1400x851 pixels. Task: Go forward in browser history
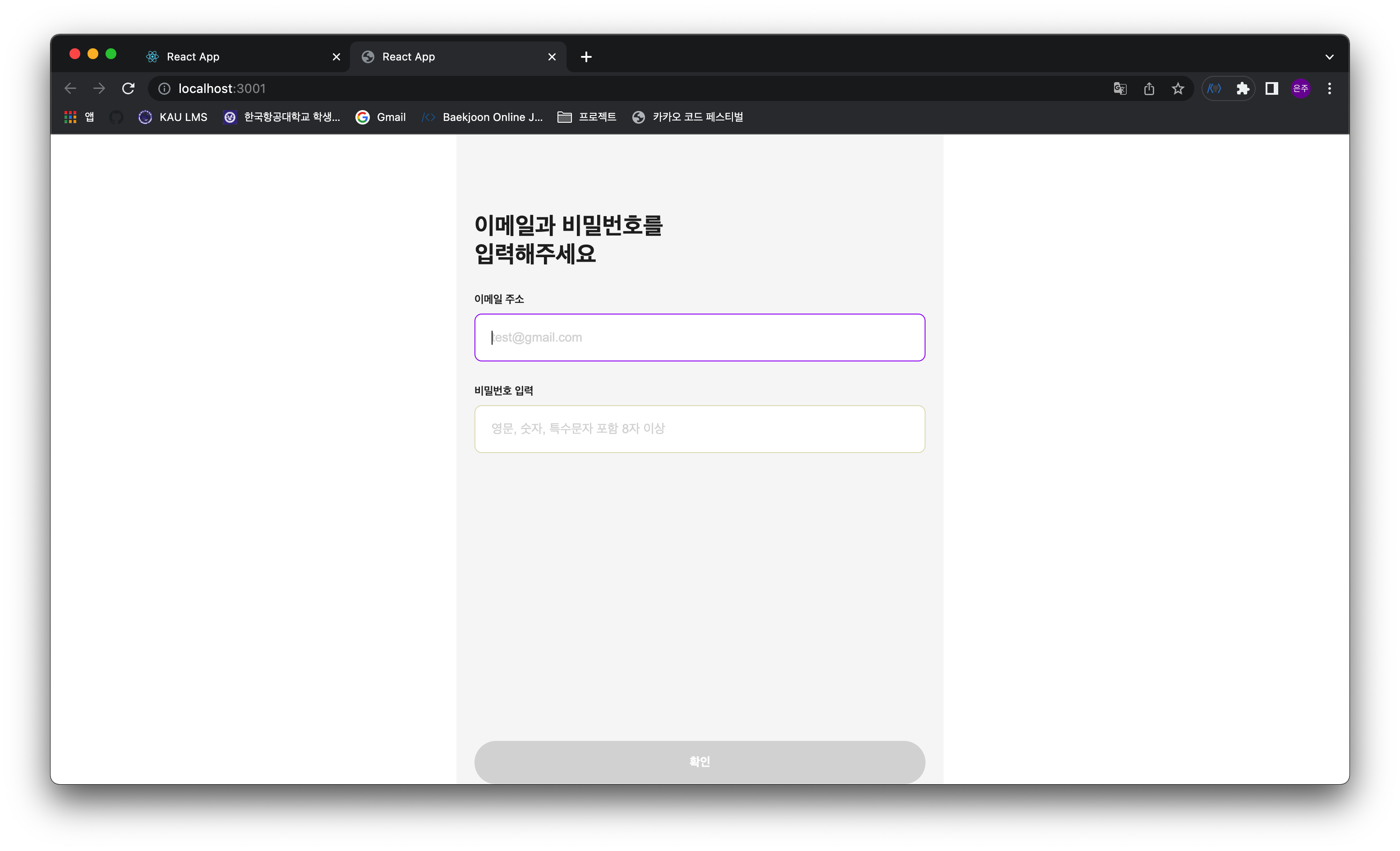pyautogui.click(x=99, y=88)
